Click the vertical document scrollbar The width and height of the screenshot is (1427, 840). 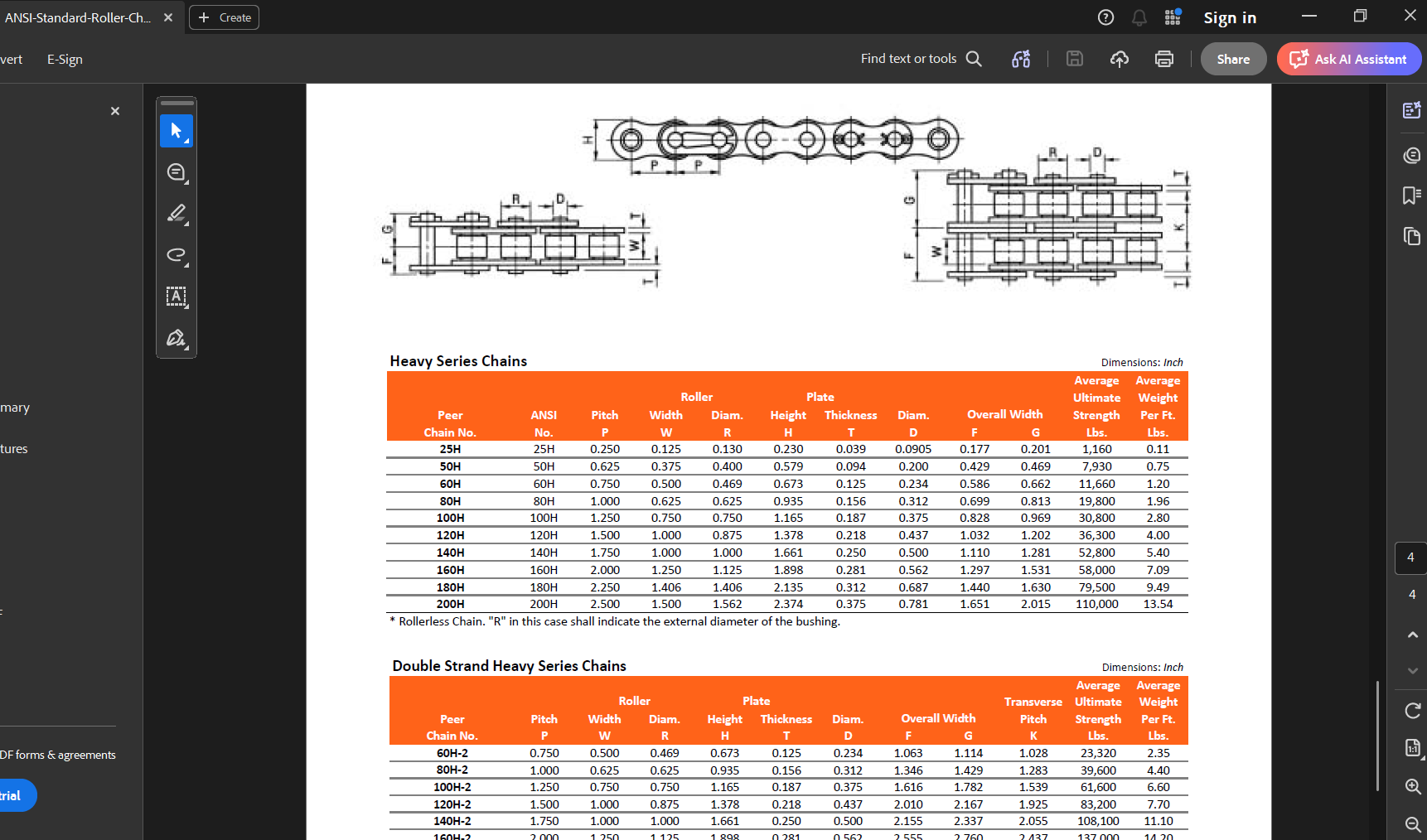(1377, 736)
